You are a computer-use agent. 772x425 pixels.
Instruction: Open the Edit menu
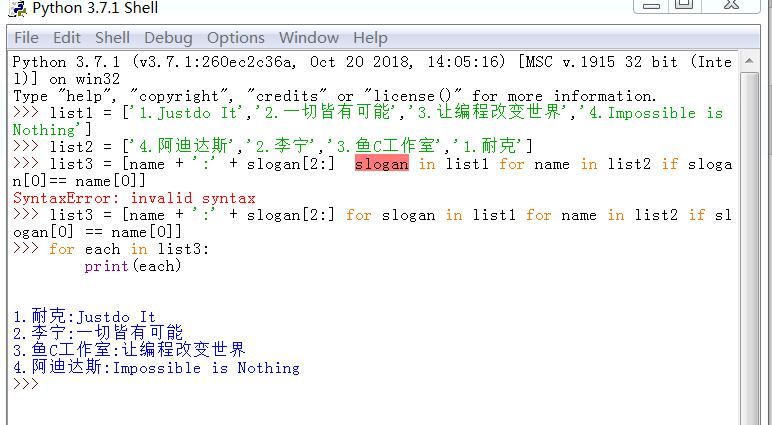click(x=67, y=38)
